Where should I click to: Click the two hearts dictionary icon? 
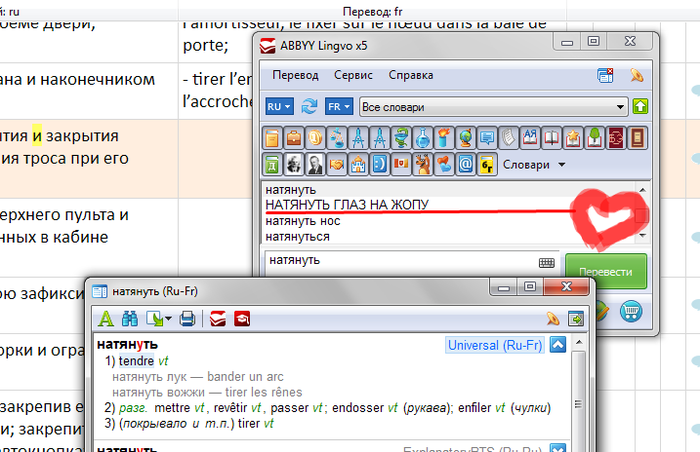pyautogui.click(x=444, y=165)
